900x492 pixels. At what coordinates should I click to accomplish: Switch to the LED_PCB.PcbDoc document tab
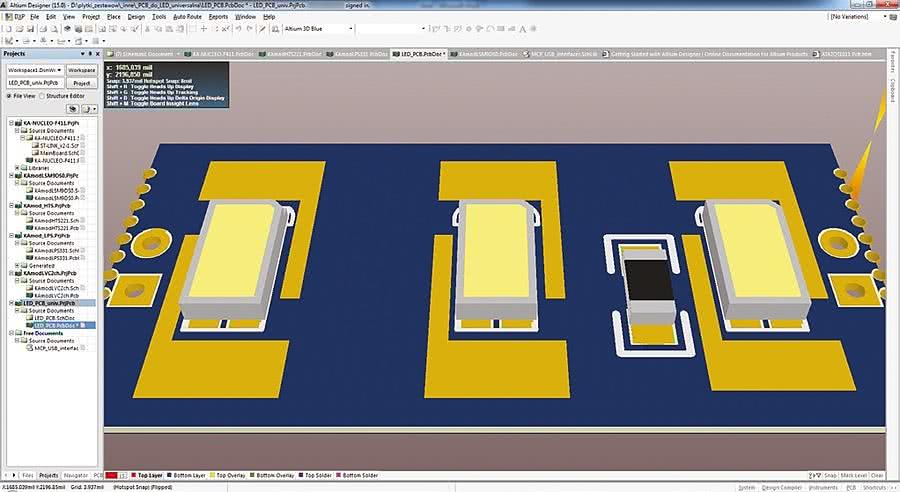418,53
